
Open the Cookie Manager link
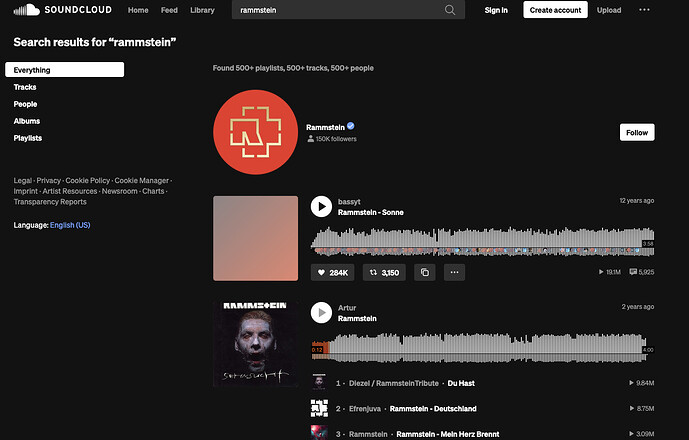[x=141, y=181]
